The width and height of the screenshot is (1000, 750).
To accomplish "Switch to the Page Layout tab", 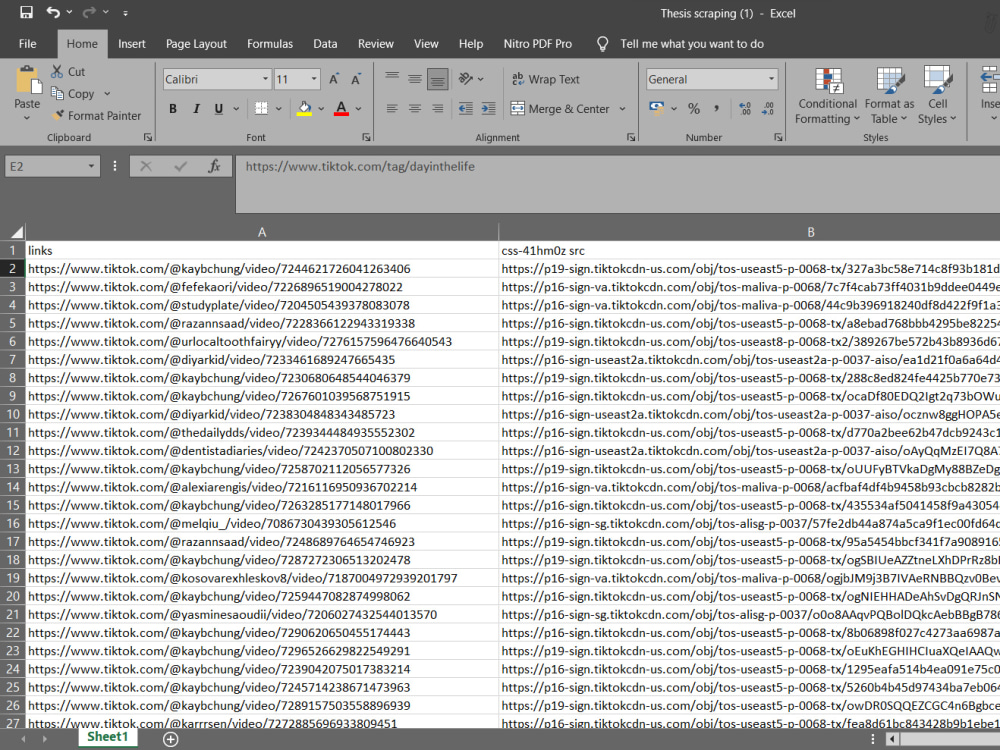I will (x=196, y=43).
